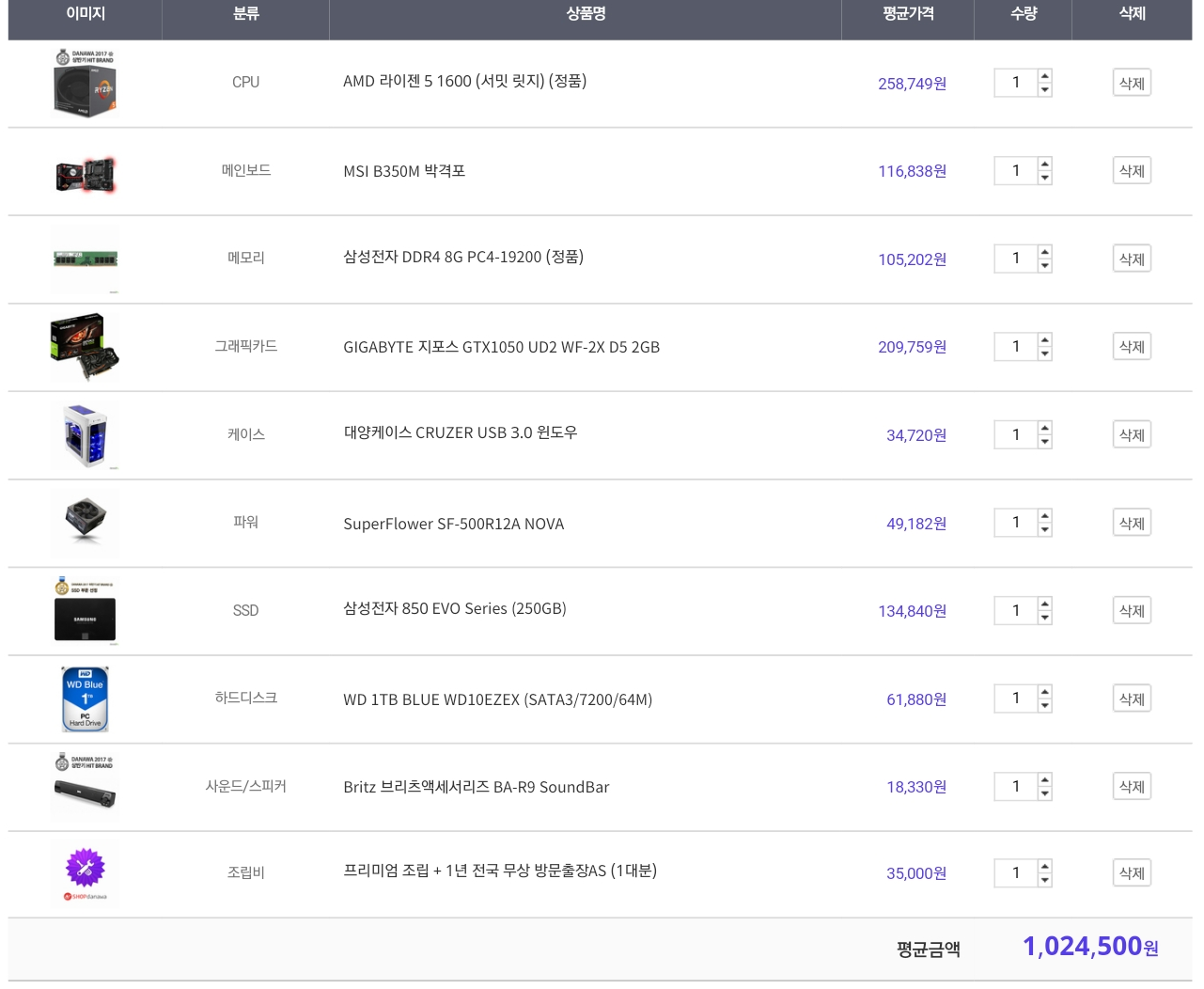This screenshot has height=989, width=1204.
Task: Open the Samsung 850 EVO SSD image
Action: (85, 611)
